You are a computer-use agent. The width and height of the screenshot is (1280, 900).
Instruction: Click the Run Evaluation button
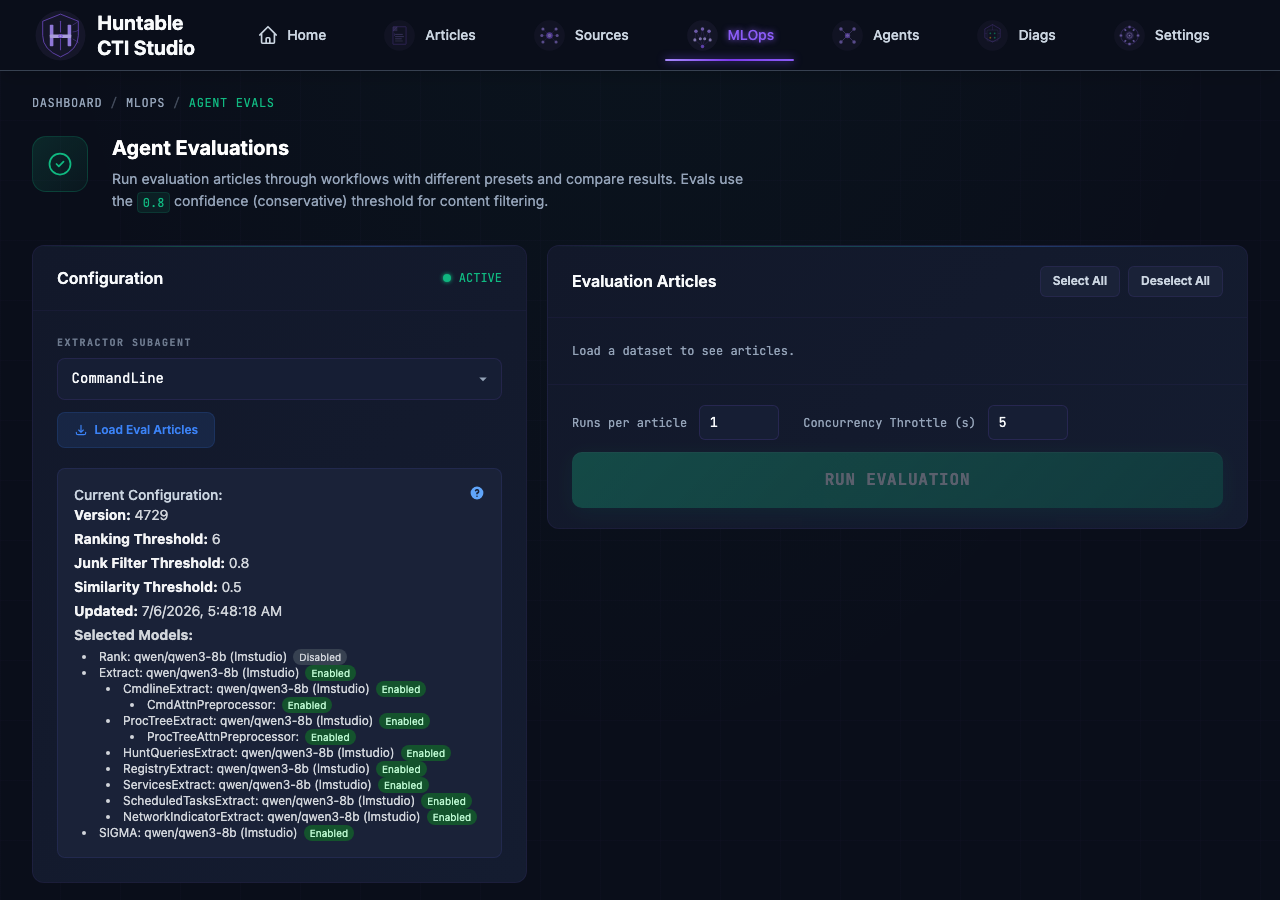click(897, 480)
